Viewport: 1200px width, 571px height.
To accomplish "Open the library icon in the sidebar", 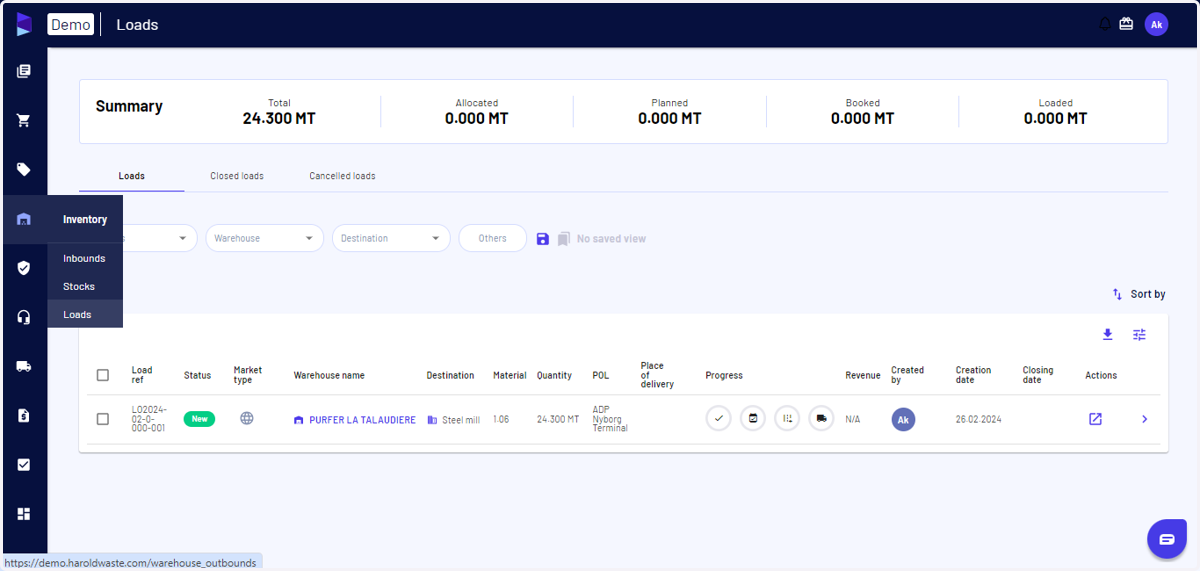I will (x=24, y=71).
